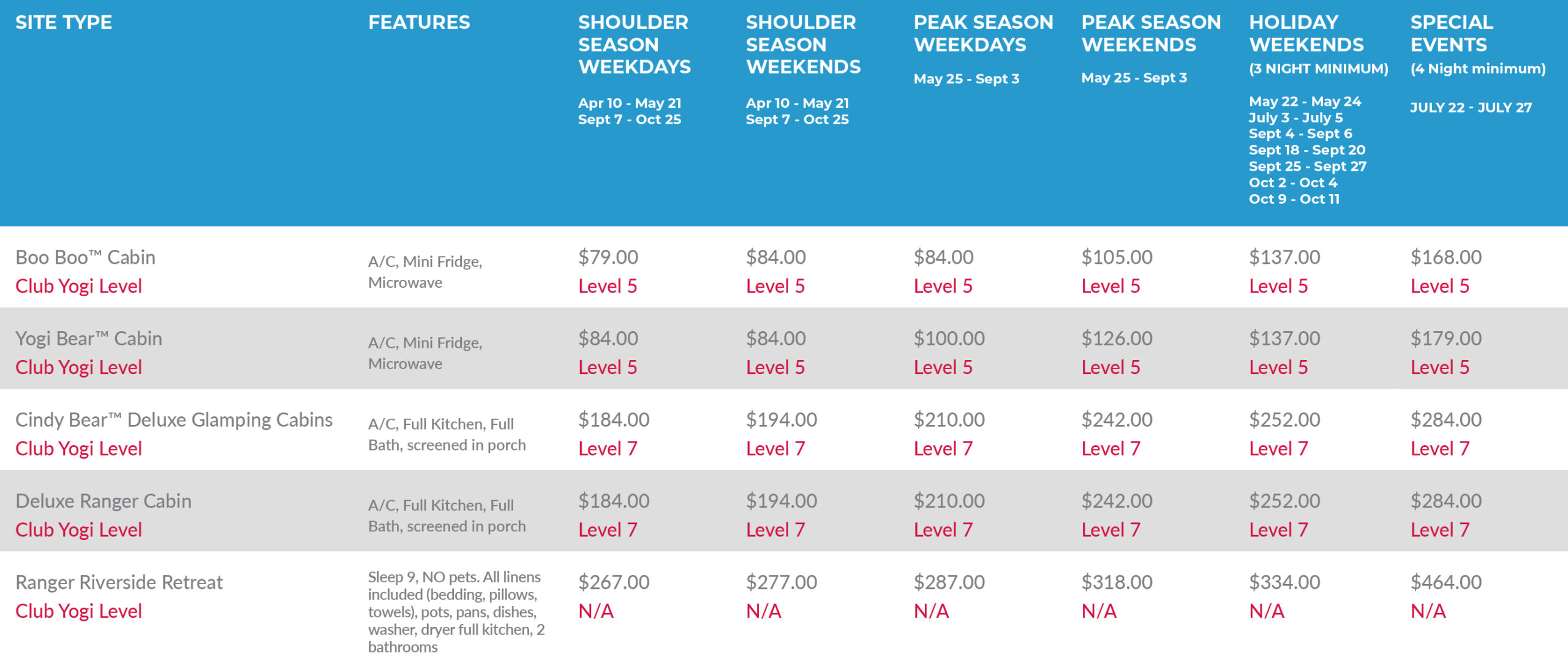Open Club Yogi Level under Deluxe Ranger Cabin
The width and height of the screenshot is (1568, 663).
pyautogui.click(x=78, y=530)
